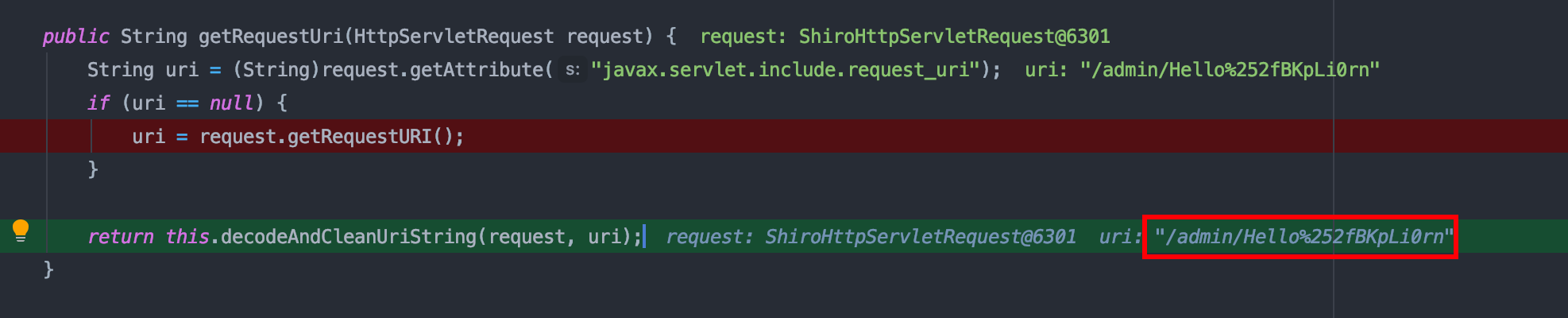The image size is (1568, 318).
Task: Click the yellow lightbulb quick-fix icon
Action: click(x=21, y=231)
